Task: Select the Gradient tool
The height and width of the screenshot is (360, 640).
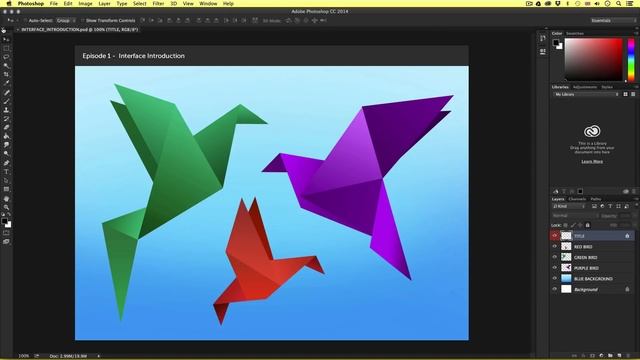Action: tap(6, 136)
